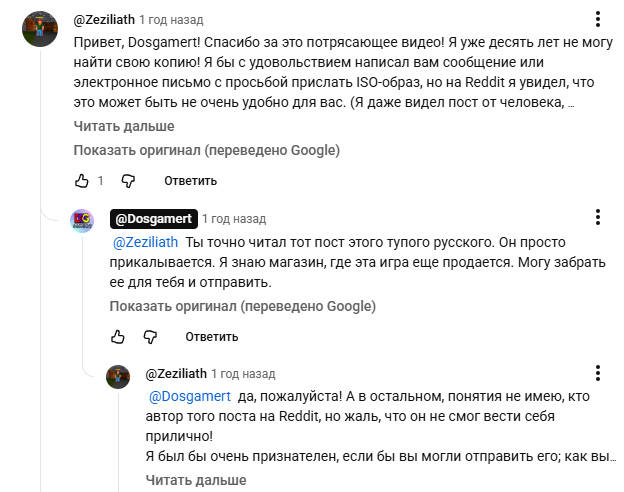This screenshot has width=624, height=492.
Task: Expand the last reply with 'Читать дальше'
Action: tap(196, 480)
